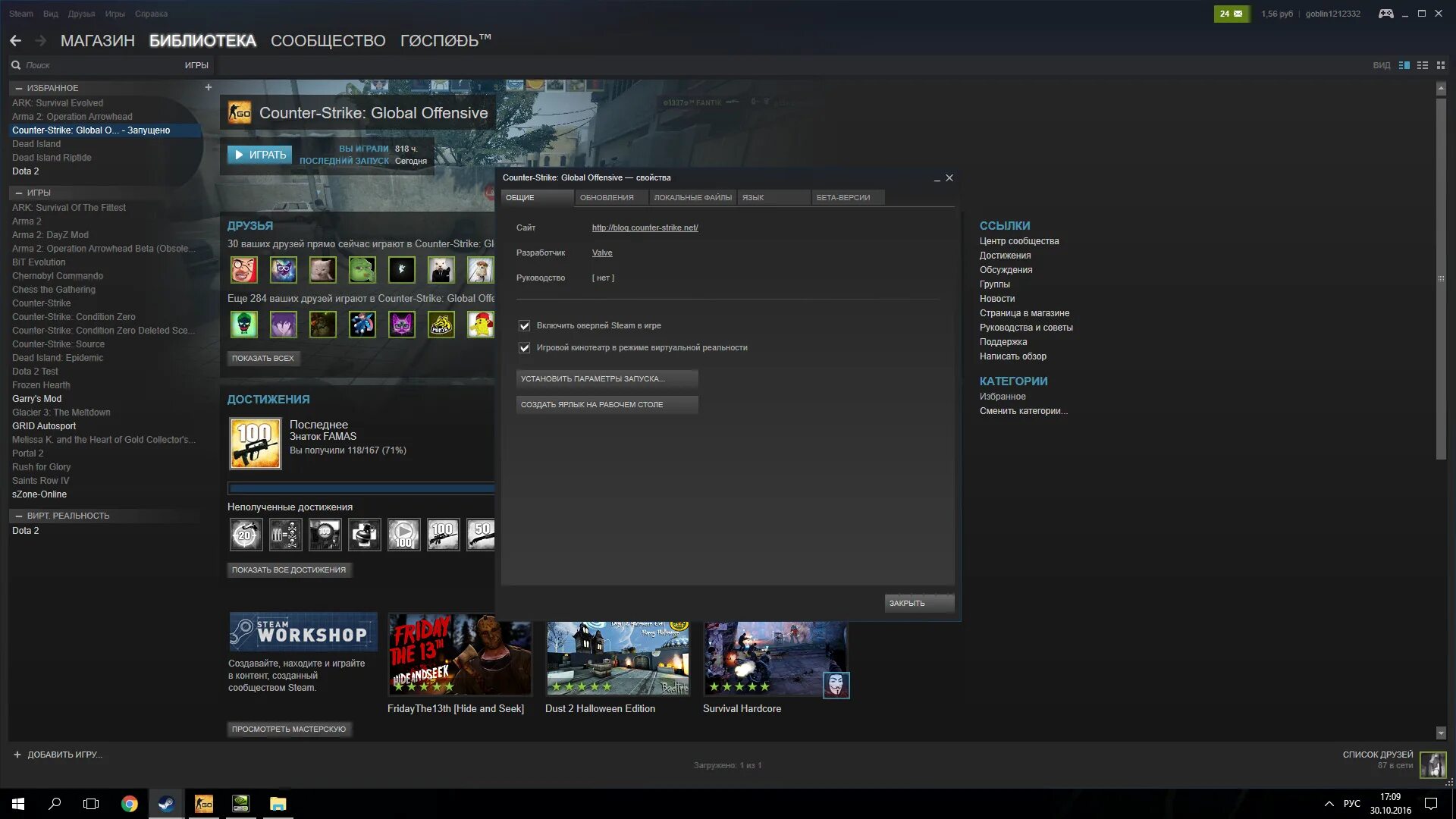
Task: Click ДОБАВИТЬ ИГРУ at bottom left
Action: [58, 755]
